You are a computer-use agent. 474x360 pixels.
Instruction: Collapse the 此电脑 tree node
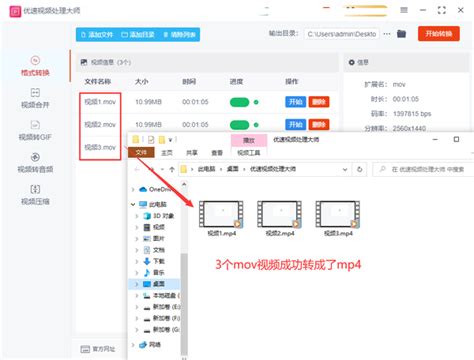tap(133, 204)
